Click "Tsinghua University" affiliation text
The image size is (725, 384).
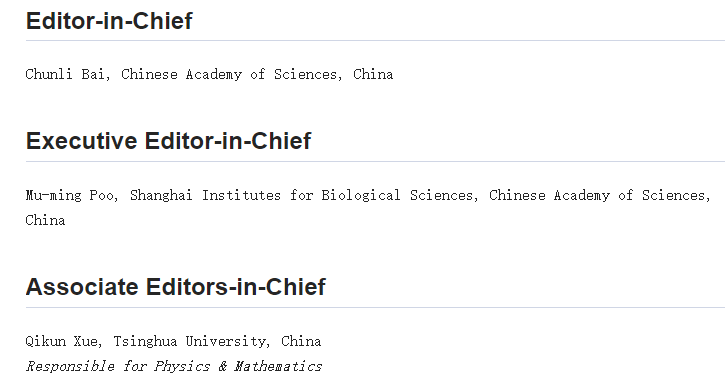[x=190, y=341]
